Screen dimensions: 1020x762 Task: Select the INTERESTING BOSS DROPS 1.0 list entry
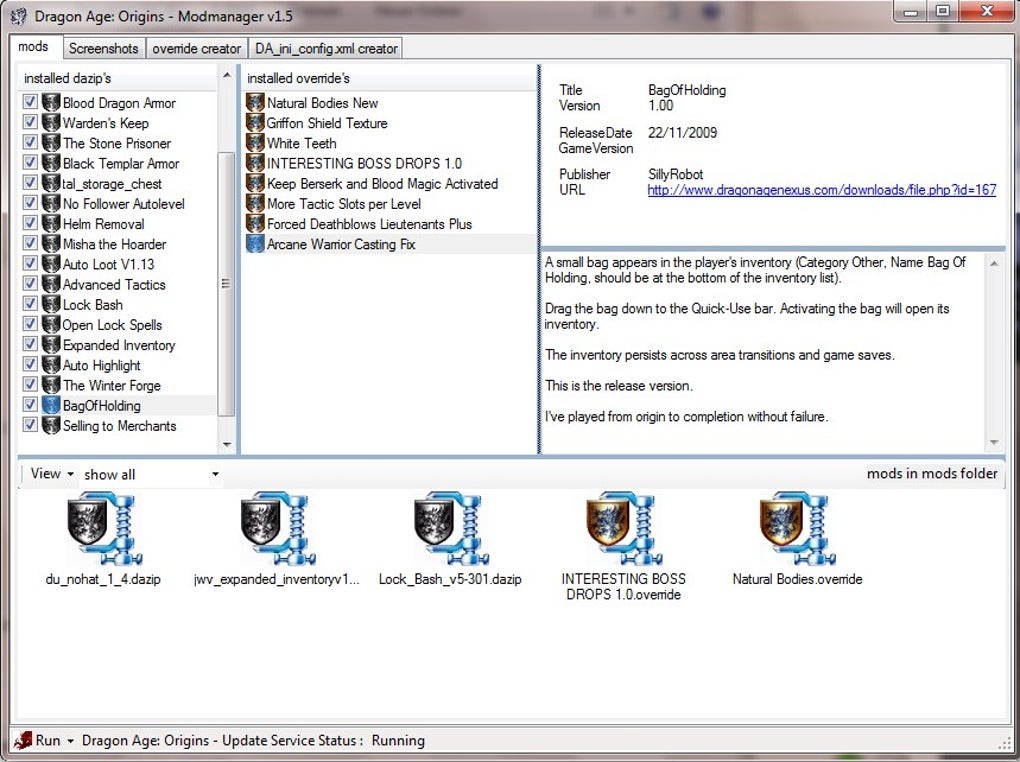coord(364,163)
